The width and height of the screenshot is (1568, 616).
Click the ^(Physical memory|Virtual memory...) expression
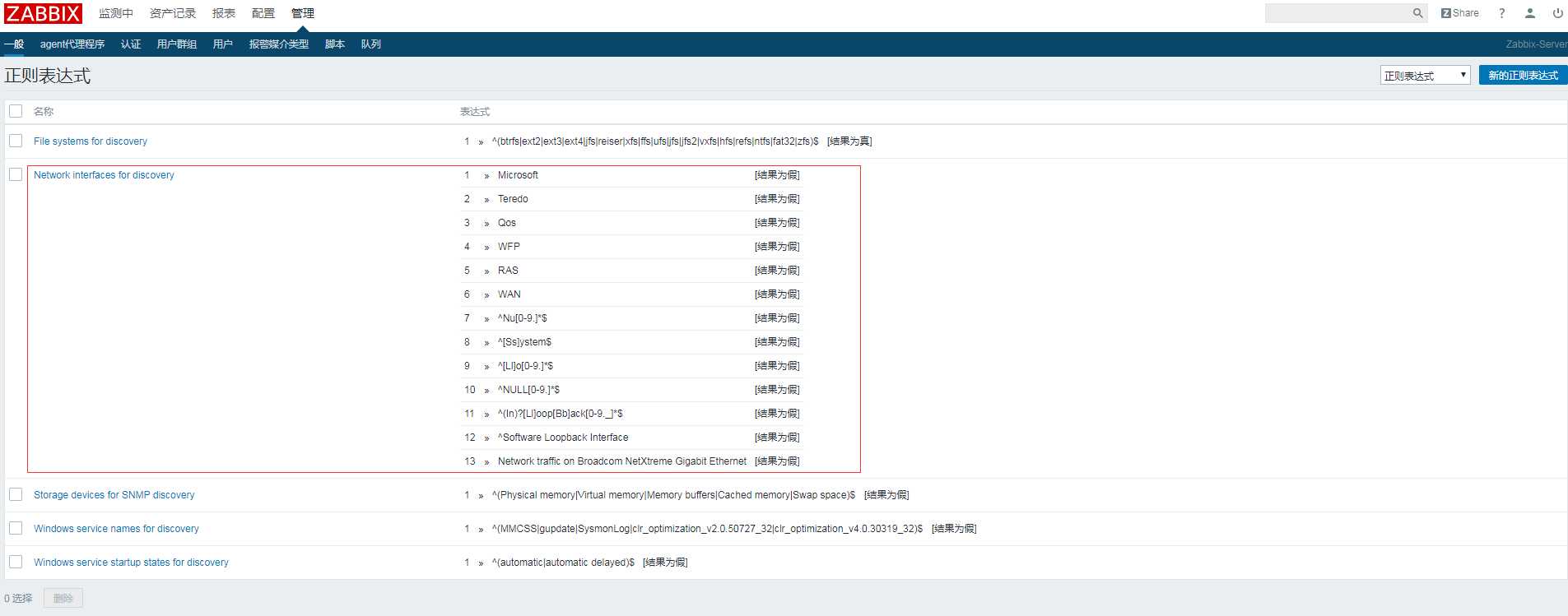673,495
